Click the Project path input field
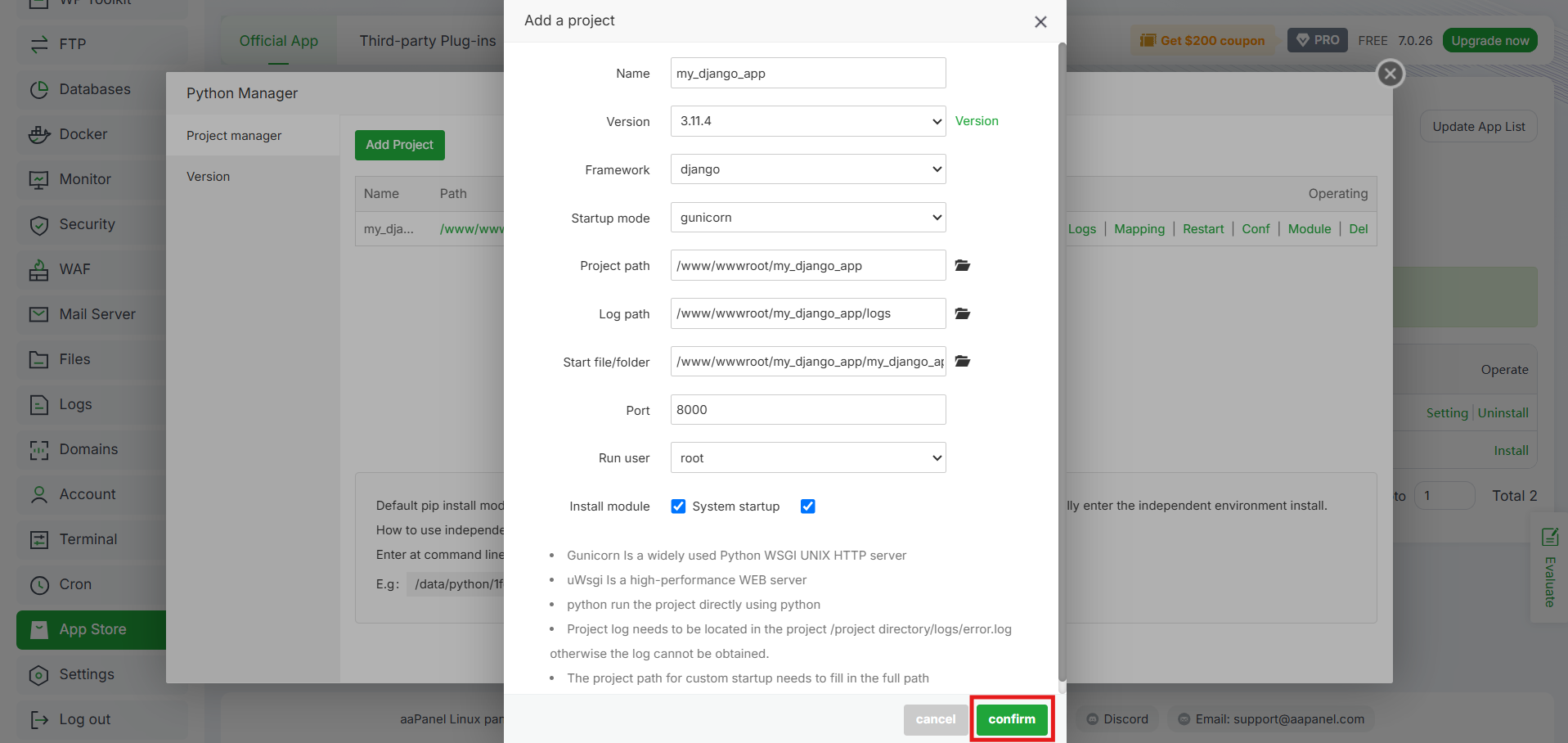The image size is (1568, 743). point(808,265)
